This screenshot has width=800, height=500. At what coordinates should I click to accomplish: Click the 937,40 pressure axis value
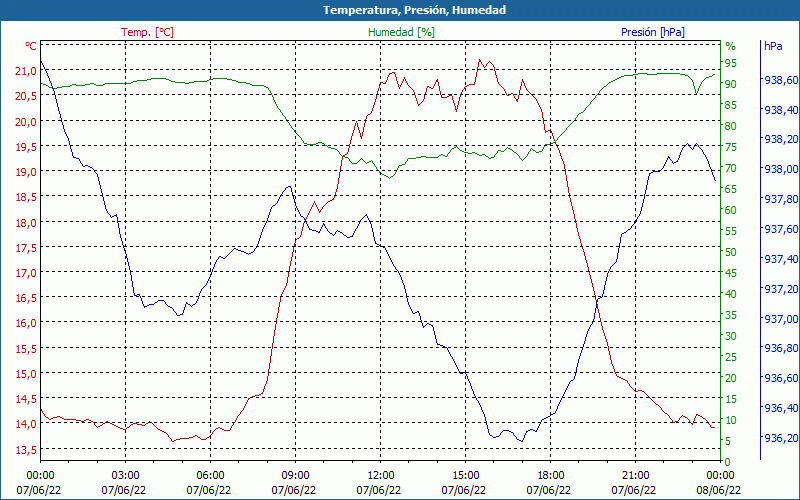(781, 259)
